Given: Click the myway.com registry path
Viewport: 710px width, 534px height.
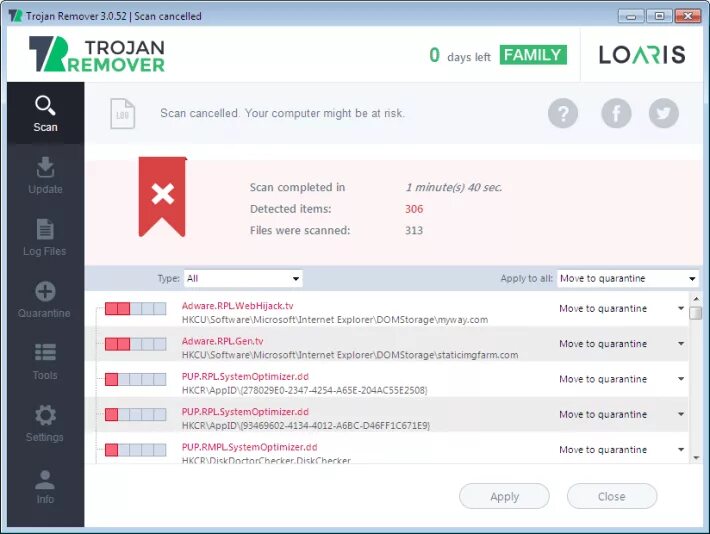Looking at the screenshot, I should [x=335, y=320].
